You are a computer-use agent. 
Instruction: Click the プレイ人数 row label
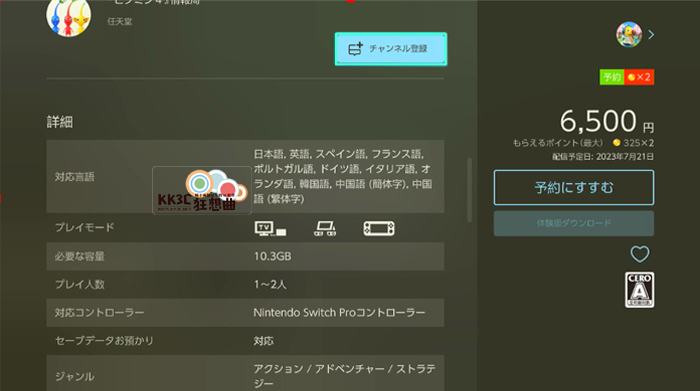point(79,284)
